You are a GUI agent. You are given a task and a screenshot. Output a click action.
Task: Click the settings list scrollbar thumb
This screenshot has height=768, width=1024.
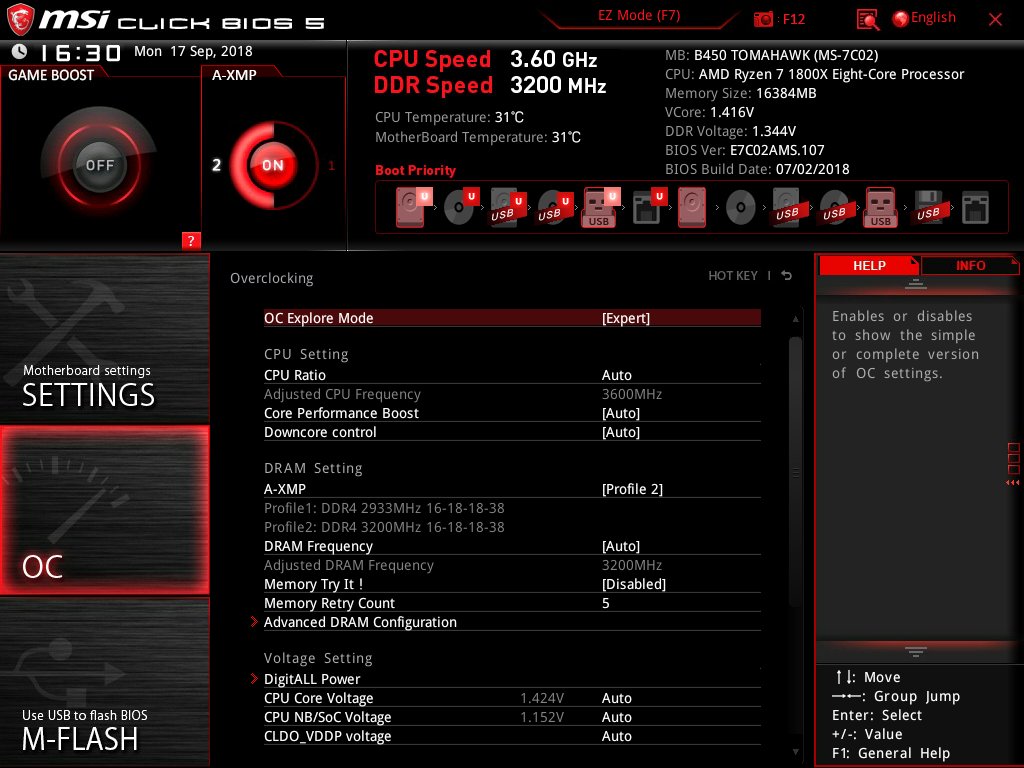[795, 472]
